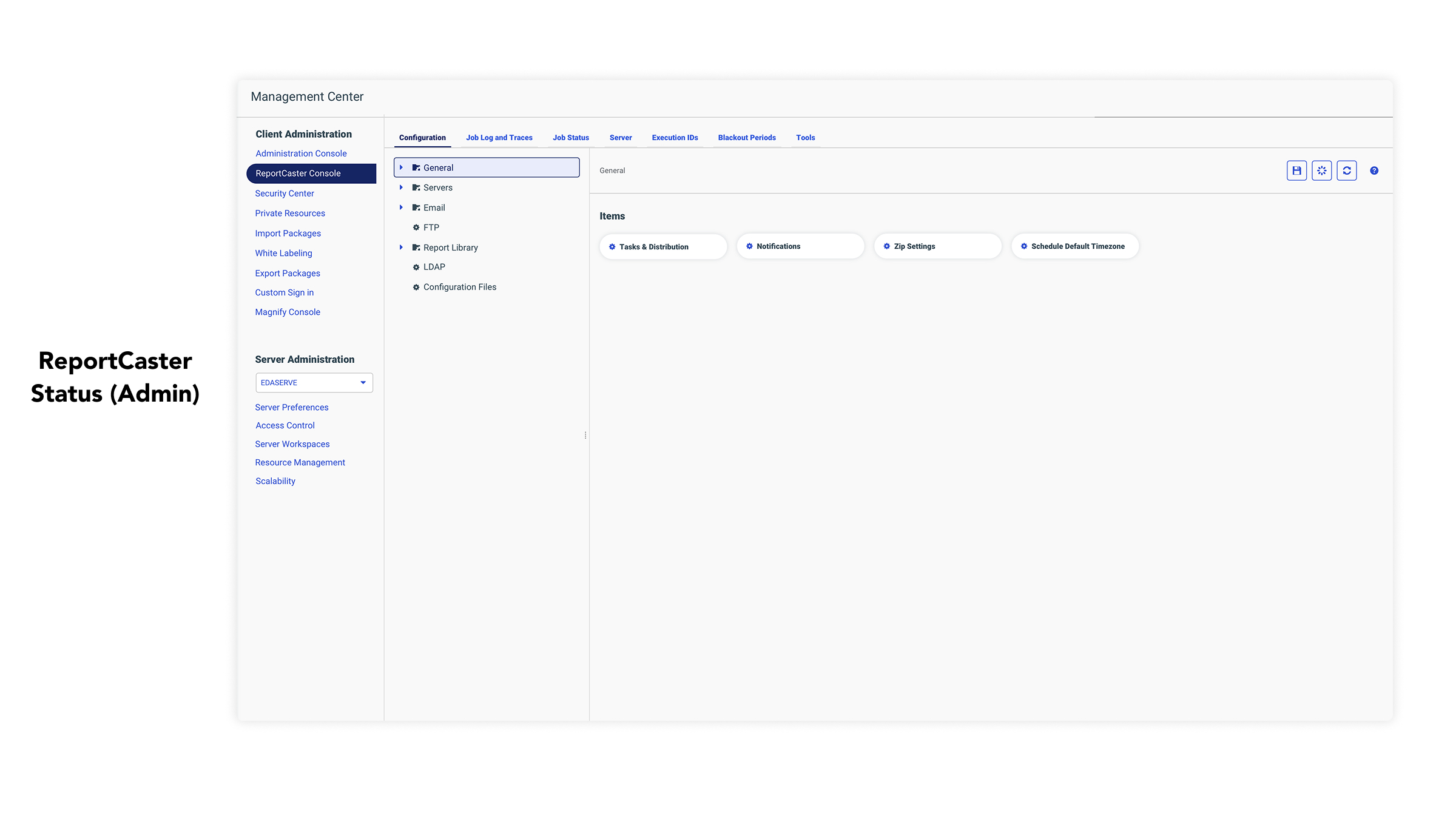Screen dimensions: 1456x819
Task: Expand the Report Library node arrow
Action: tap(401, 248)
